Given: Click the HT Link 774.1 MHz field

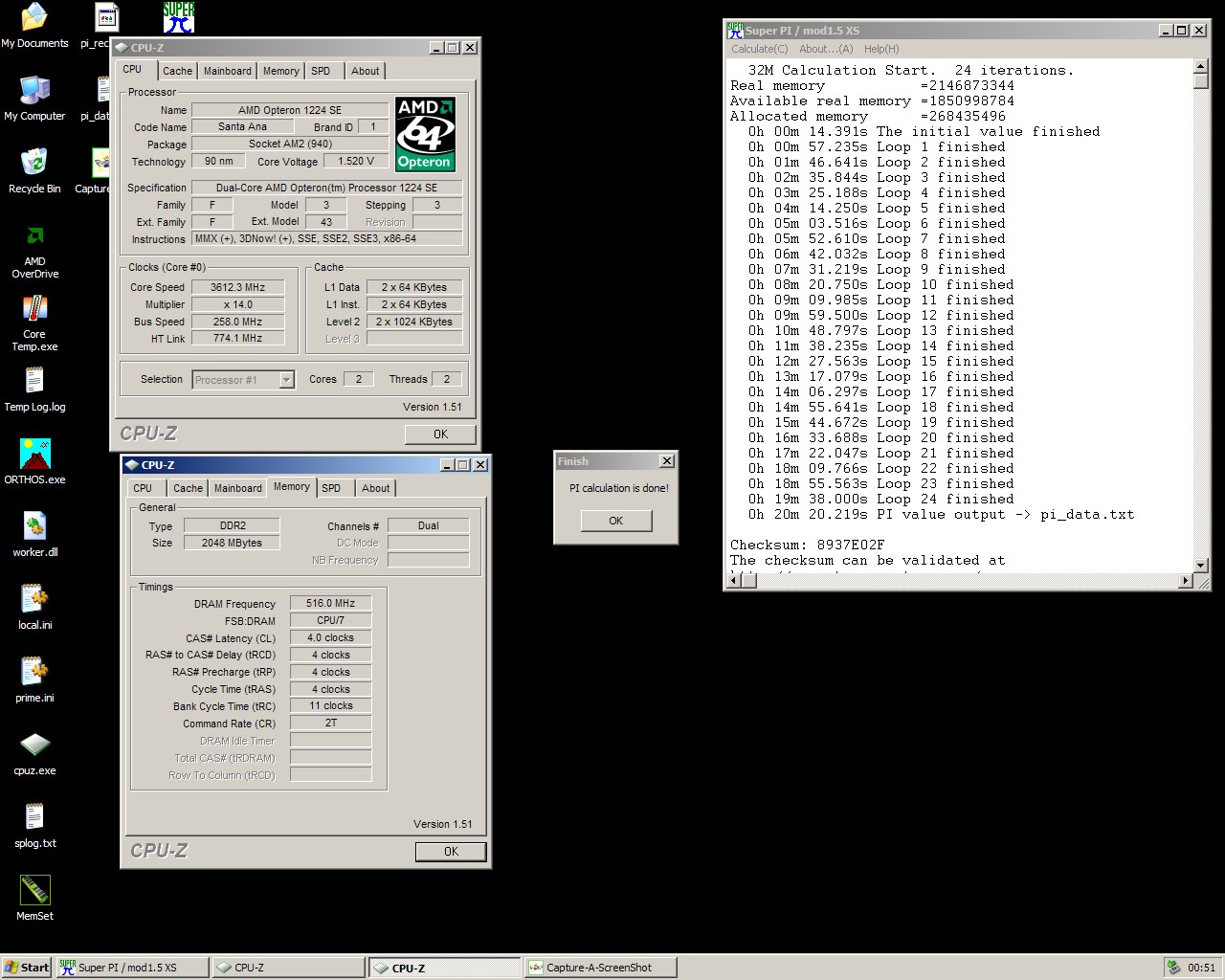Looking at the screenshot, I should (x=238, y=338).
